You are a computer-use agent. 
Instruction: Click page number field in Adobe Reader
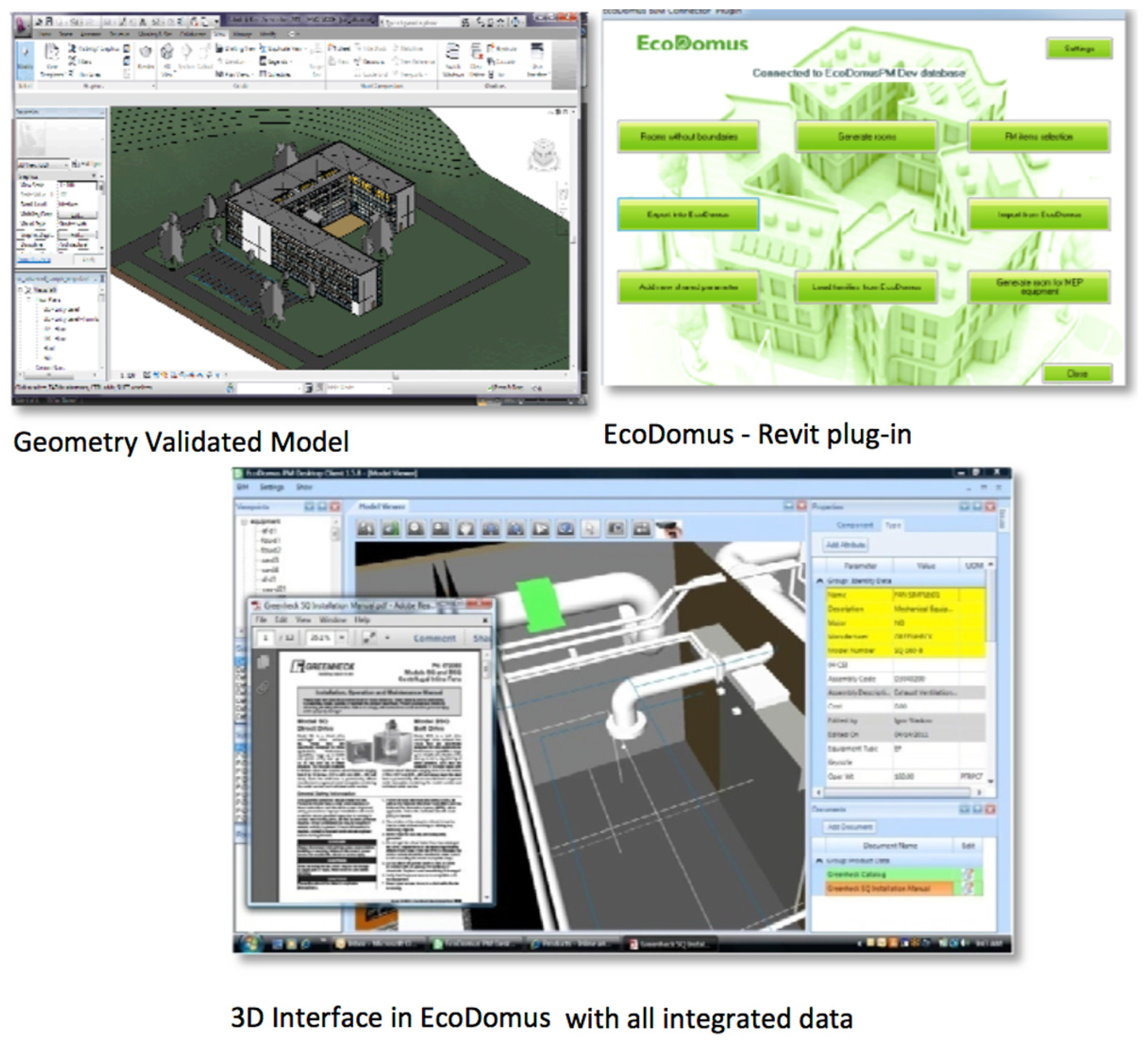265,638
